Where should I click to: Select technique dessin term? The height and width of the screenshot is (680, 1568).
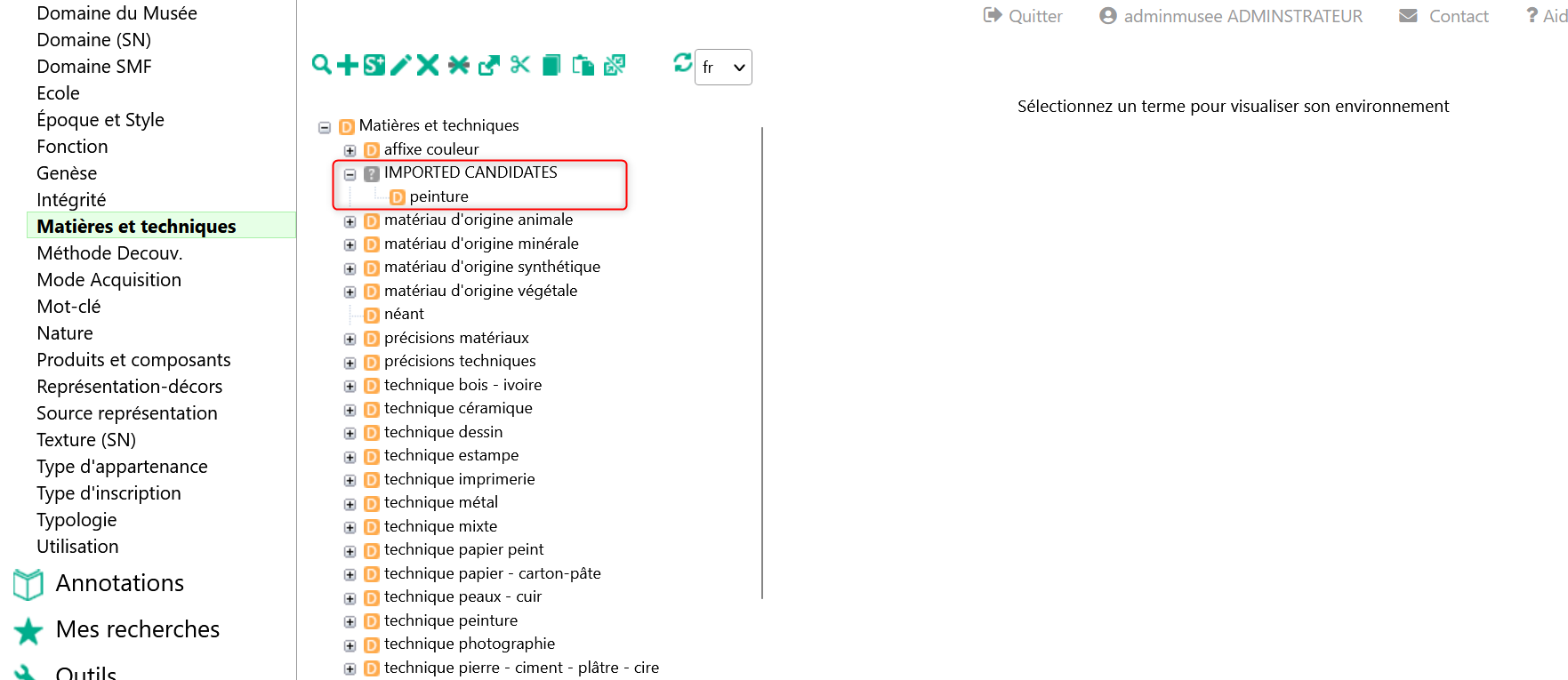[x=443, y=432]
